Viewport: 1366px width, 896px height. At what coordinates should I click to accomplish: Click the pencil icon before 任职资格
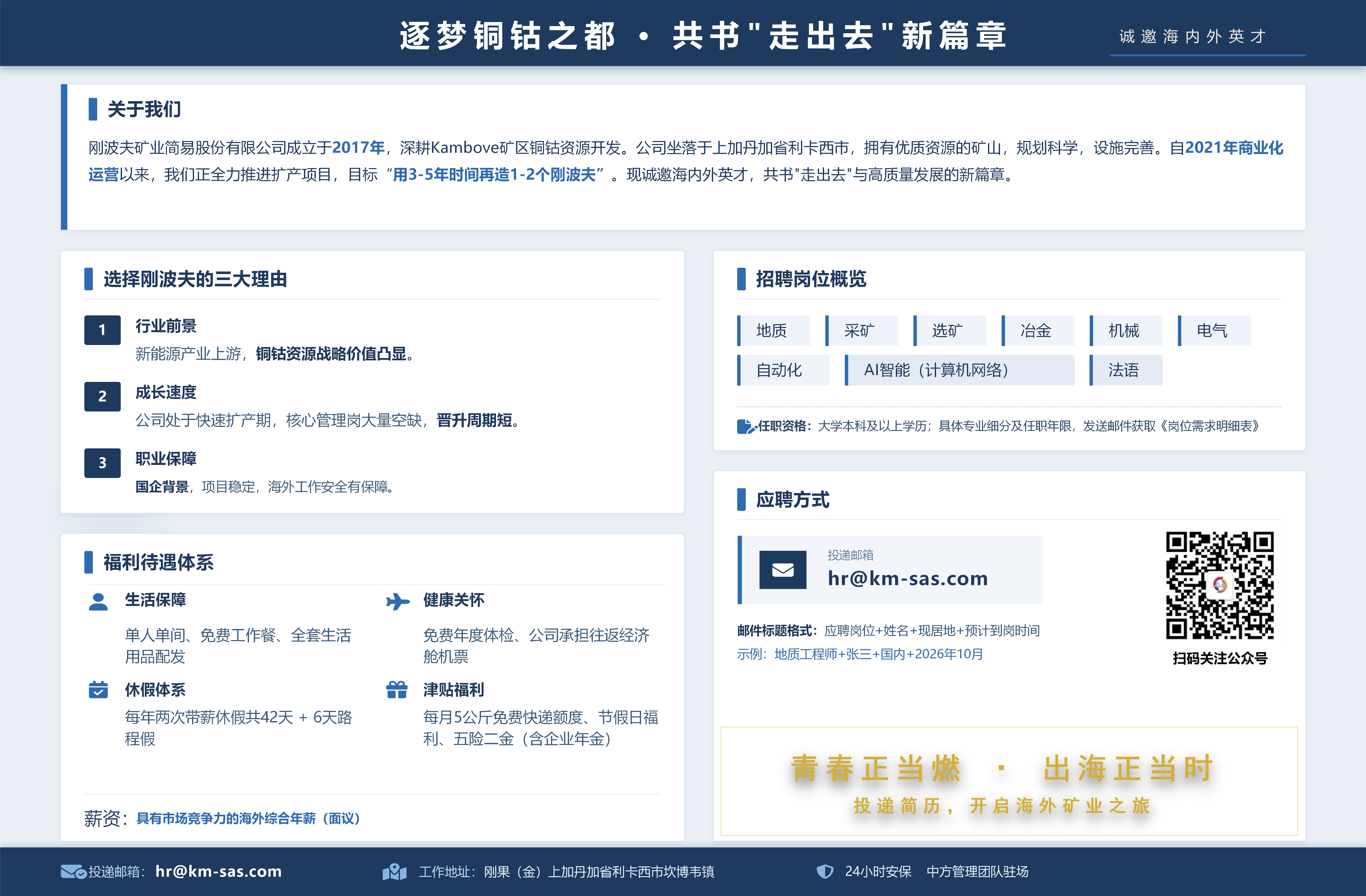point(747,426)
